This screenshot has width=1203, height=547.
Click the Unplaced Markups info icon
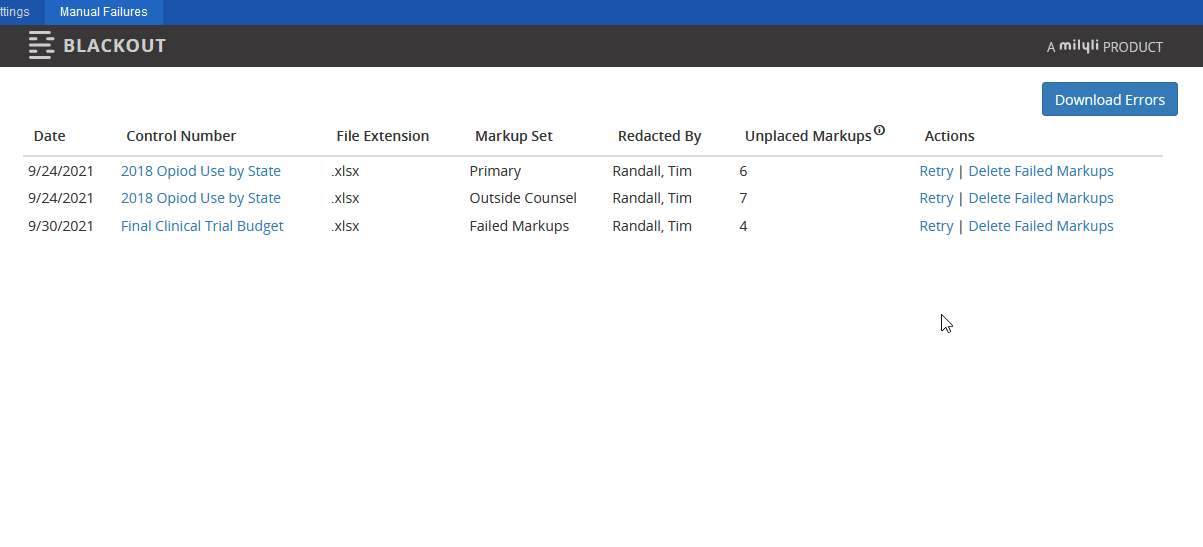pos(879,130)
